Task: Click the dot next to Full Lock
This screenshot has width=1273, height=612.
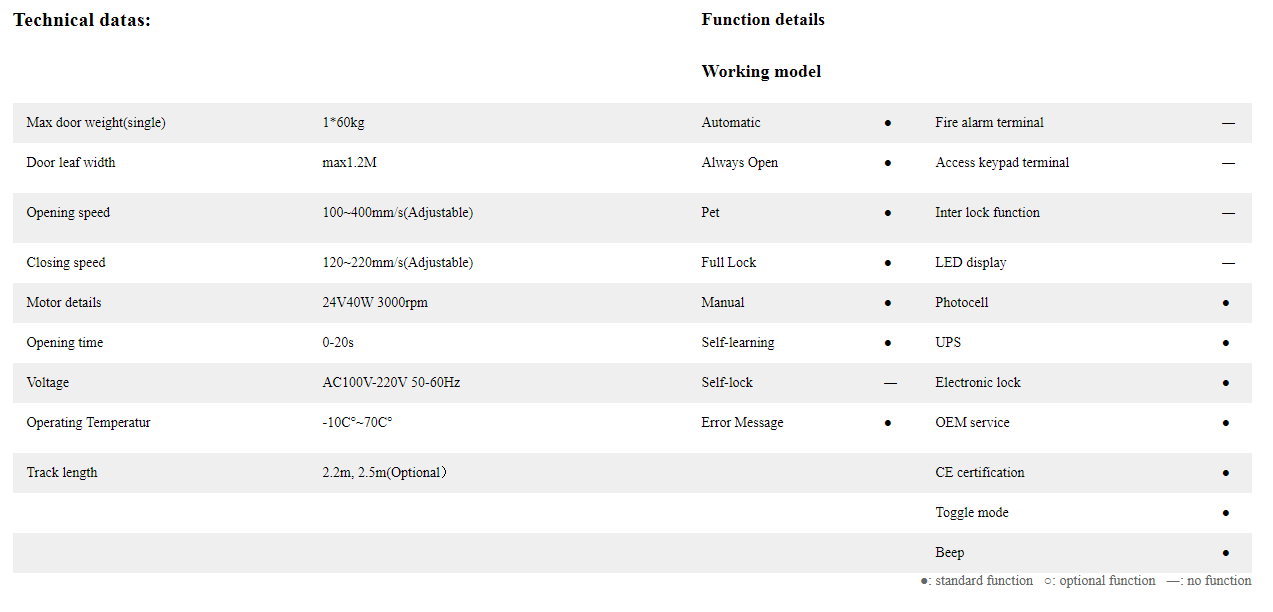Action: point(887,263)
